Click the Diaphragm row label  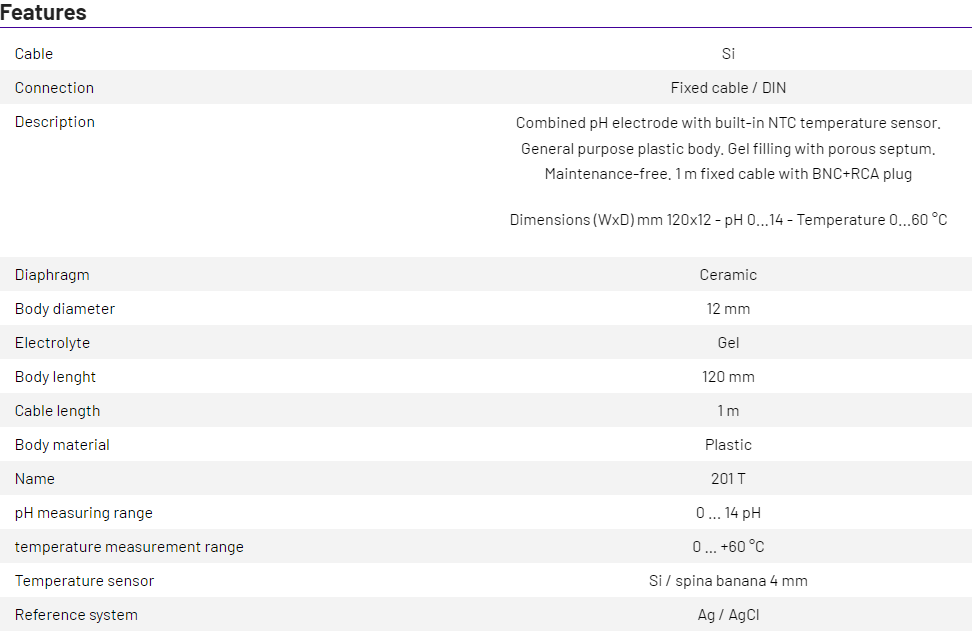point(52,275)
